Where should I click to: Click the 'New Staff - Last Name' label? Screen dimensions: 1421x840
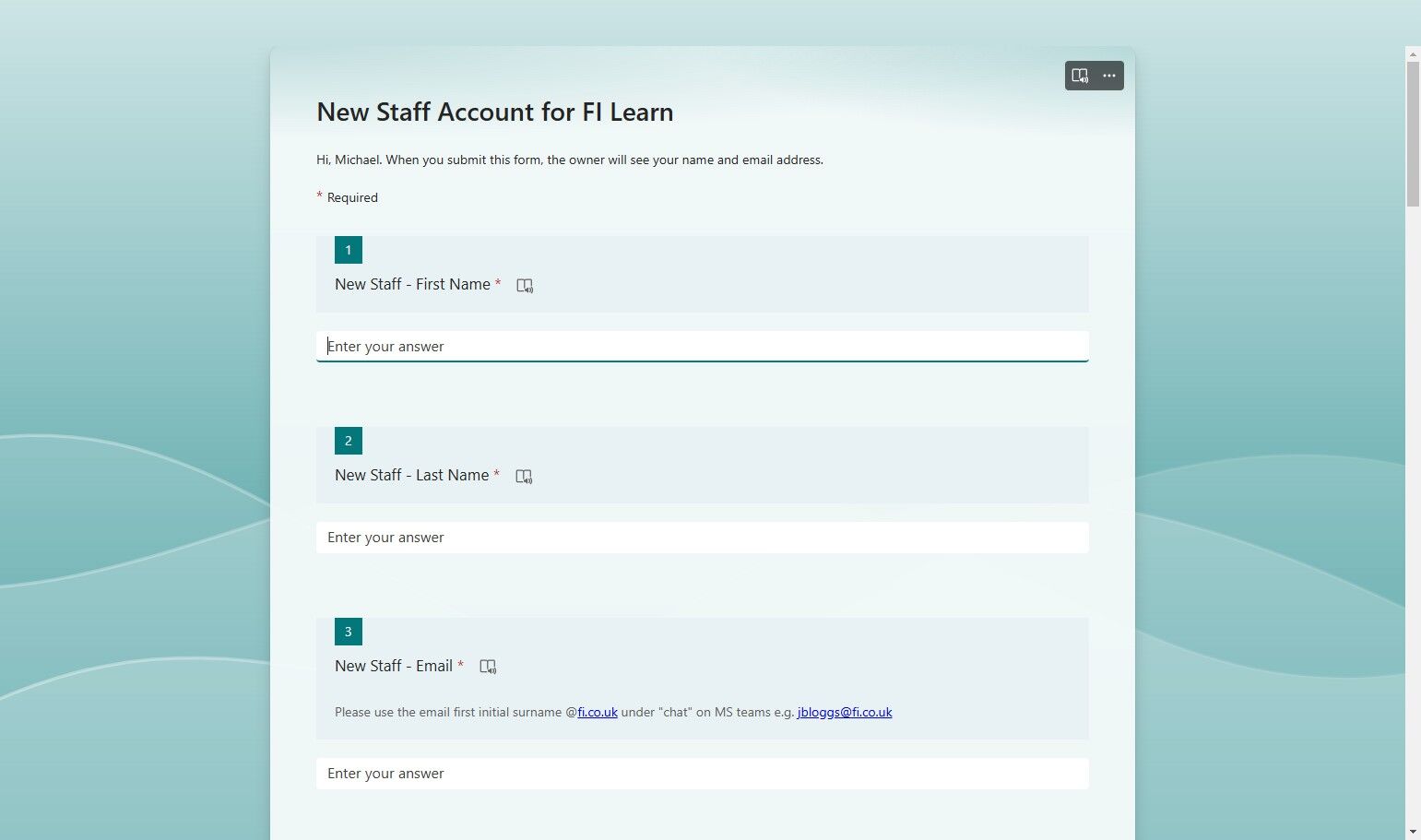(x=412, y=475)
